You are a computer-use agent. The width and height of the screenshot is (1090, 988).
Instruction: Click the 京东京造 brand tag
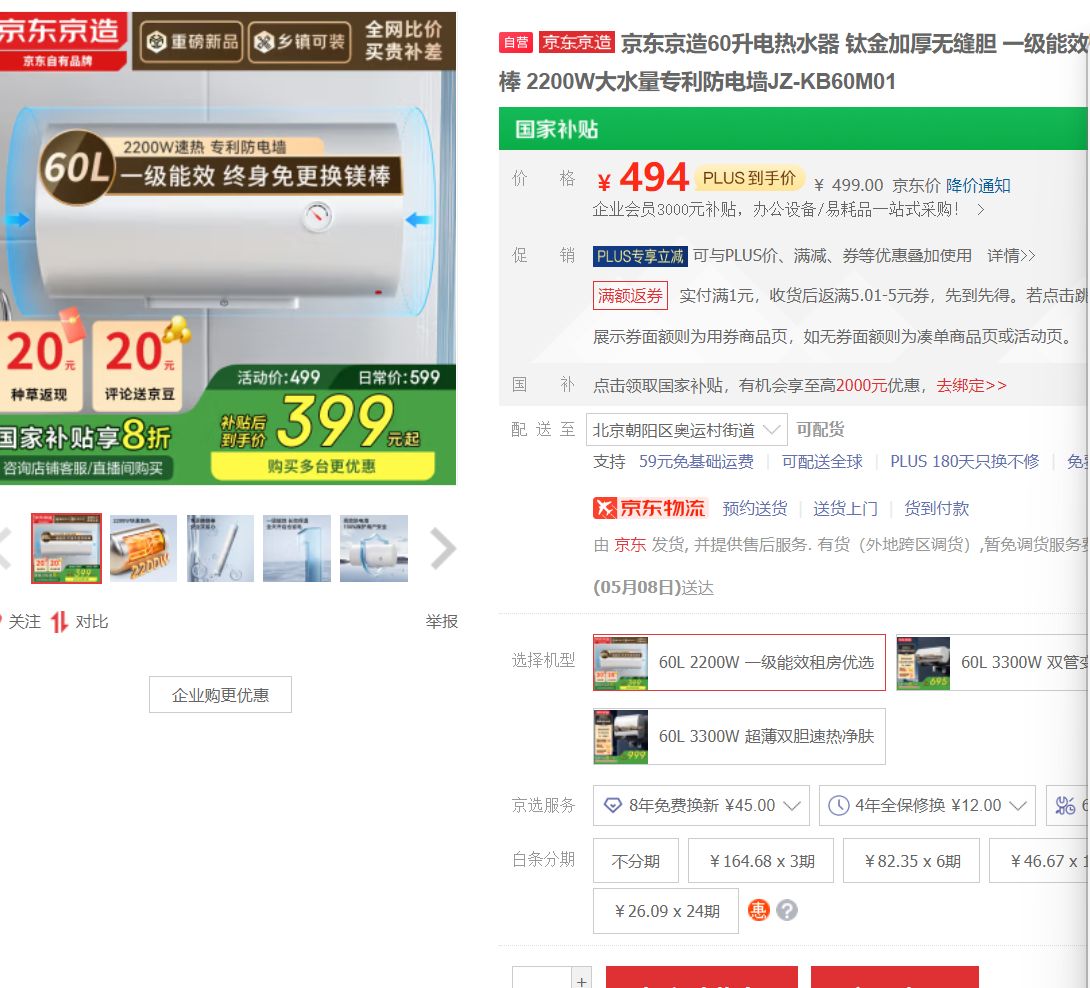[577, 42]
